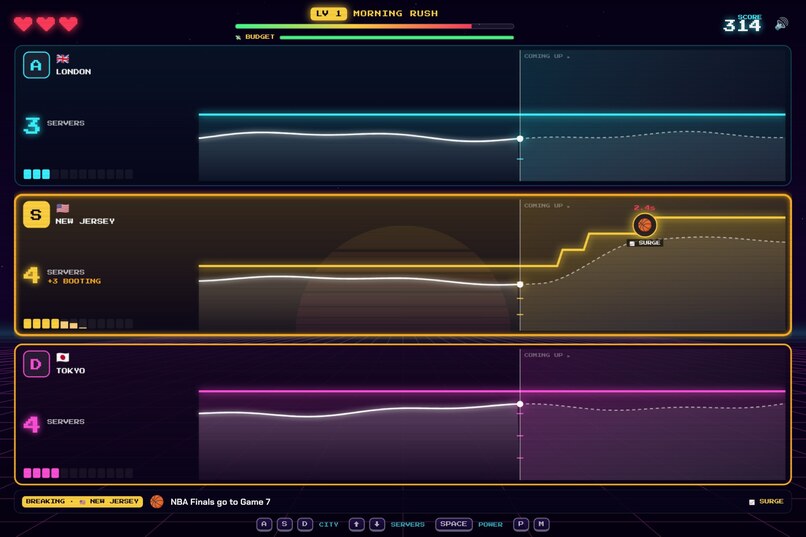Click the D key hint in bottom bar
Image resolution: width=806 pixels, height=537 pixels.
click(305, 524)
